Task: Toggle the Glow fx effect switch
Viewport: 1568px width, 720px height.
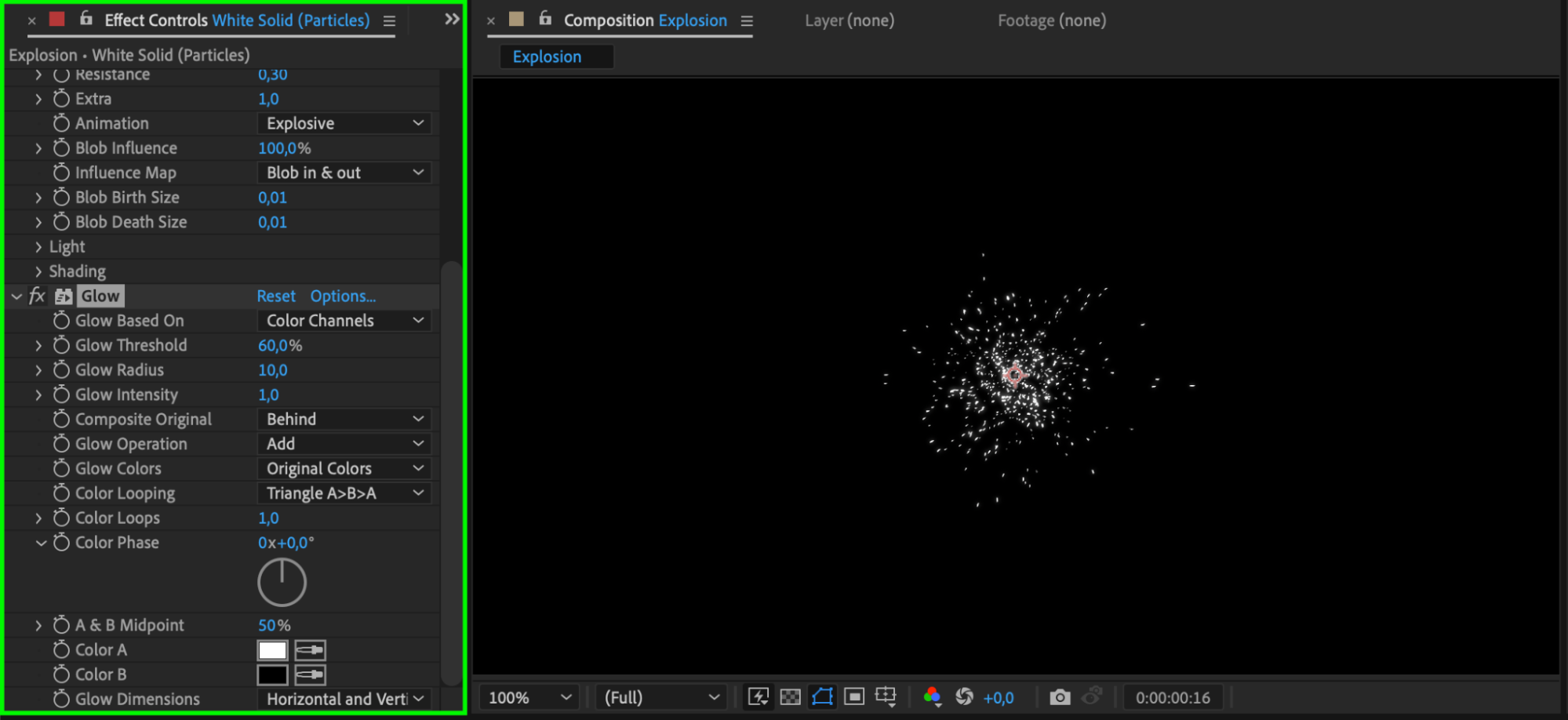Action: coord(37,296)
